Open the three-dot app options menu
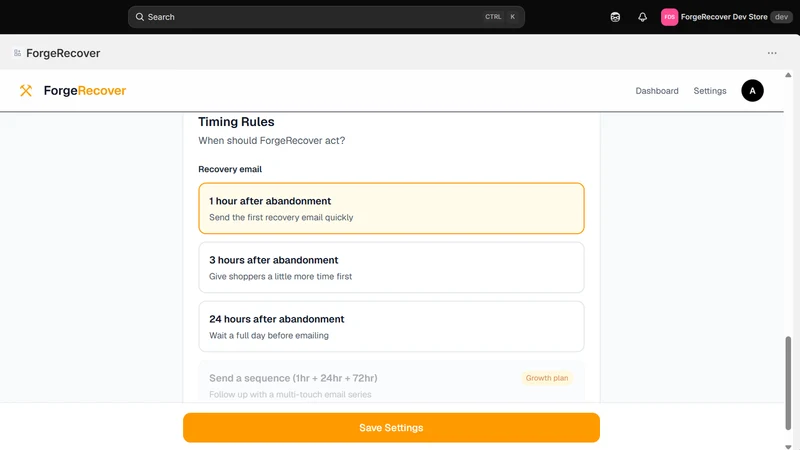 pos(772,53)
